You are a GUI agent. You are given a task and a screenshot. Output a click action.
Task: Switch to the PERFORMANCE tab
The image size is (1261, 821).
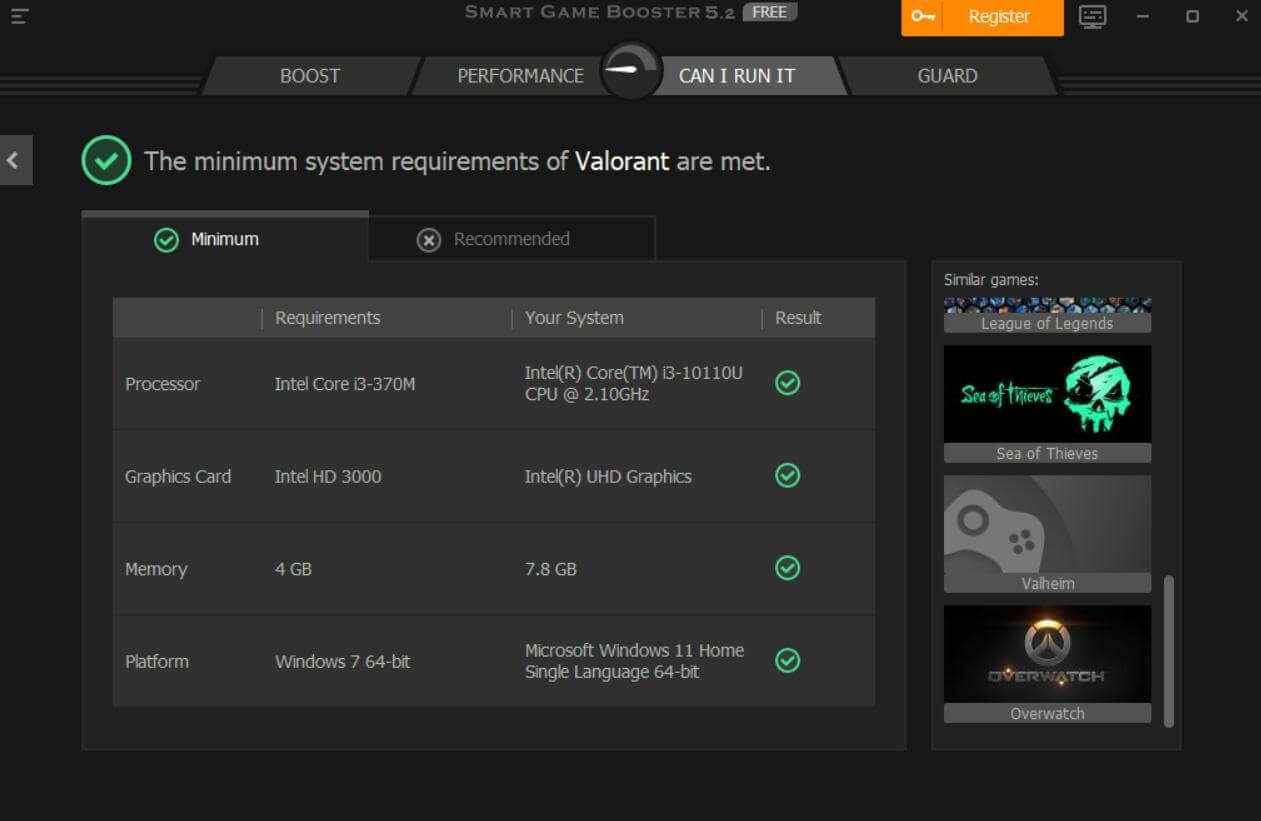pyautogui.click(x=520, y=76)
